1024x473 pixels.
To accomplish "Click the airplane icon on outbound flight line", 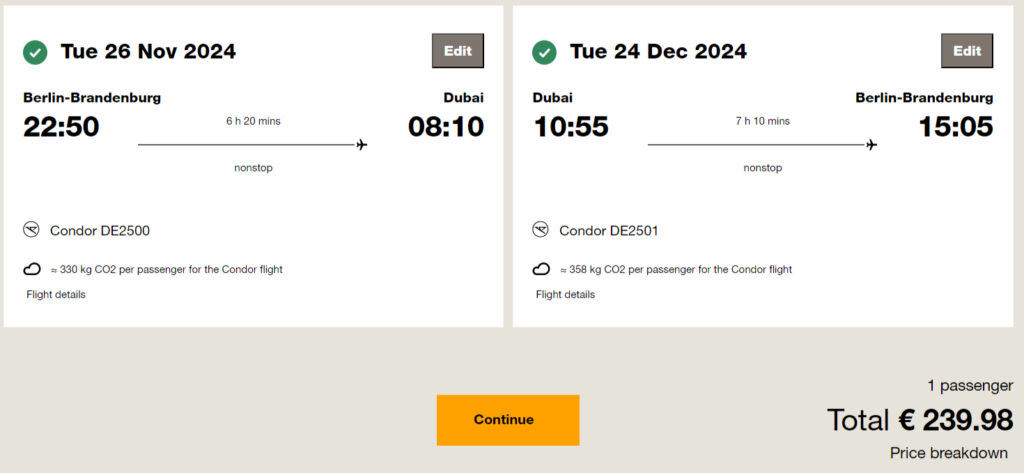I will (x=362, y=145).
